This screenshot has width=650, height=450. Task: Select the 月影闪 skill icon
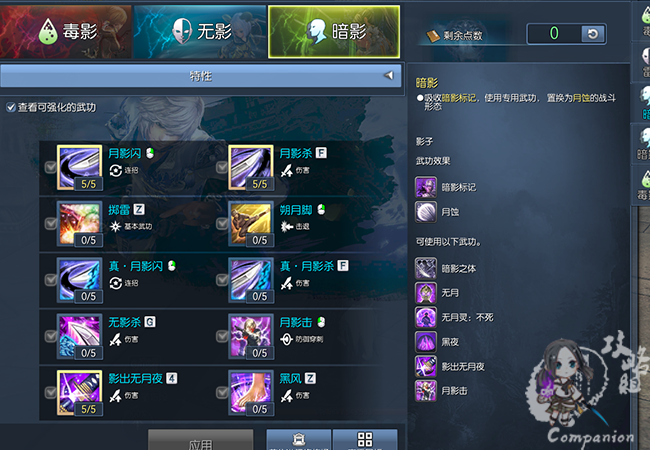tap(79, 167)
